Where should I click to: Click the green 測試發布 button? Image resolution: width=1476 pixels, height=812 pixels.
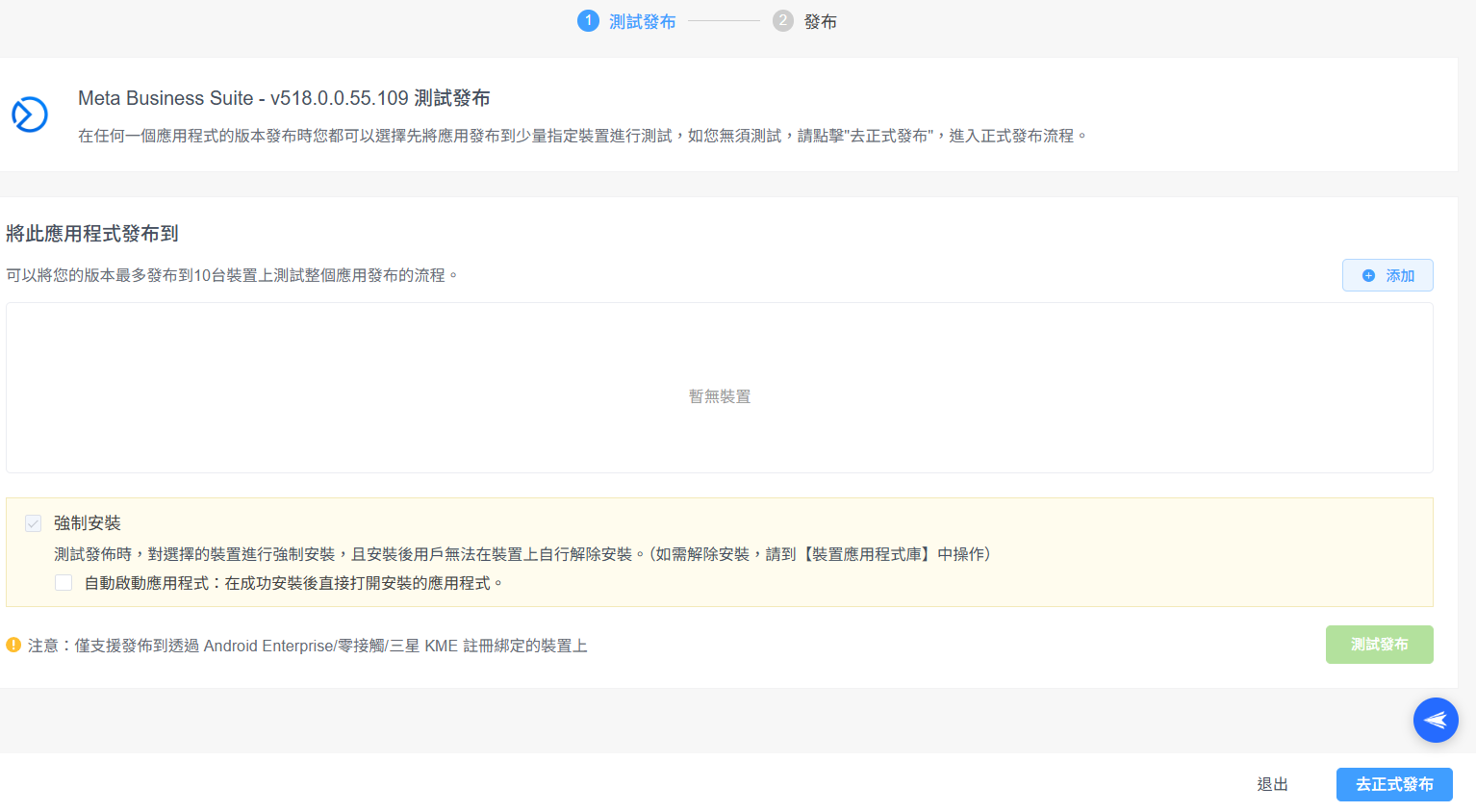(x=1380, y=645)
